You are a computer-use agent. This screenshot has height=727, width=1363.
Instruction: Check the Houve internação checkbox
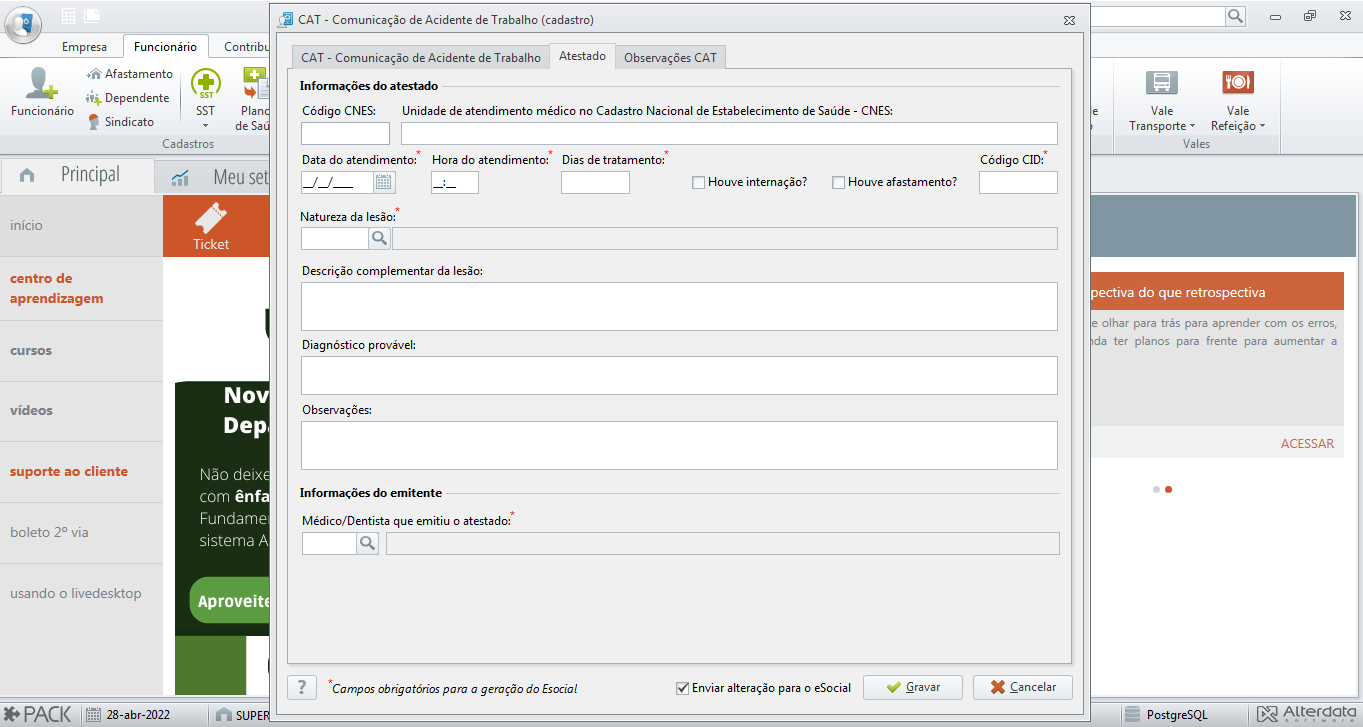(x=699, y=182)
